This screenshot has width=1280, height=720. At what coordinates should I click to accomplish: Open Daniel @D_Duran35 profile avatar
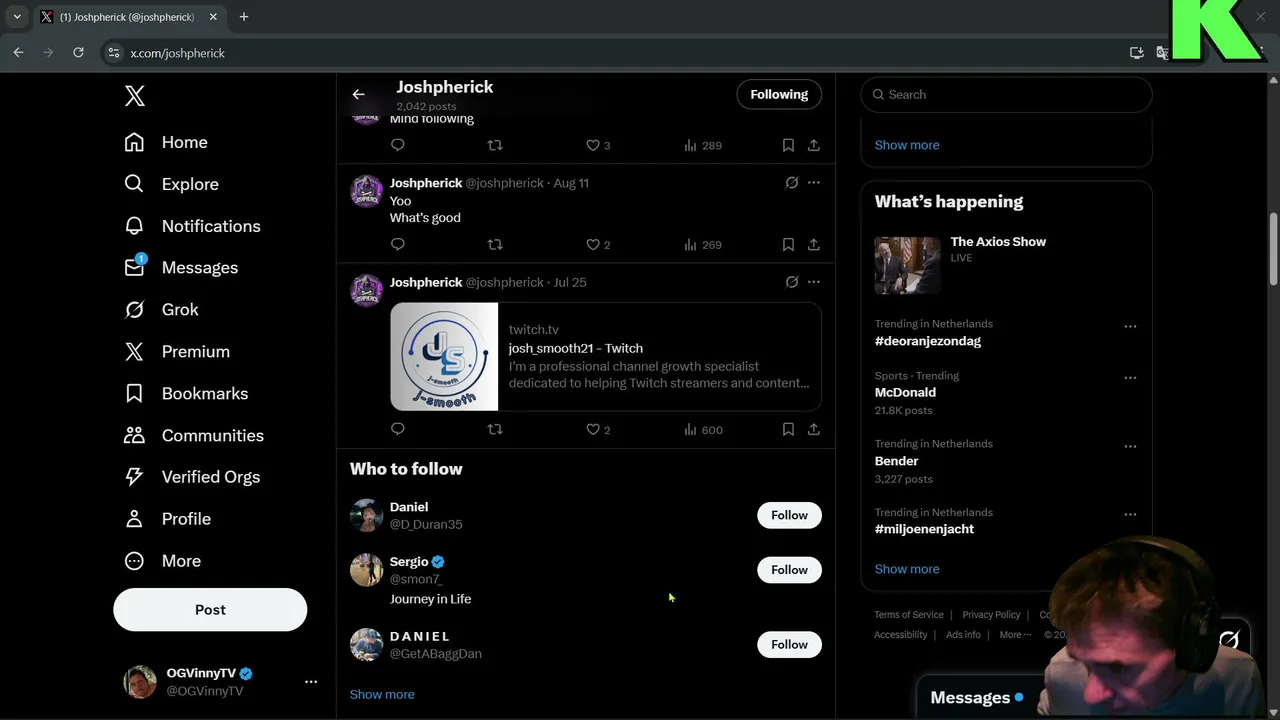366,515
